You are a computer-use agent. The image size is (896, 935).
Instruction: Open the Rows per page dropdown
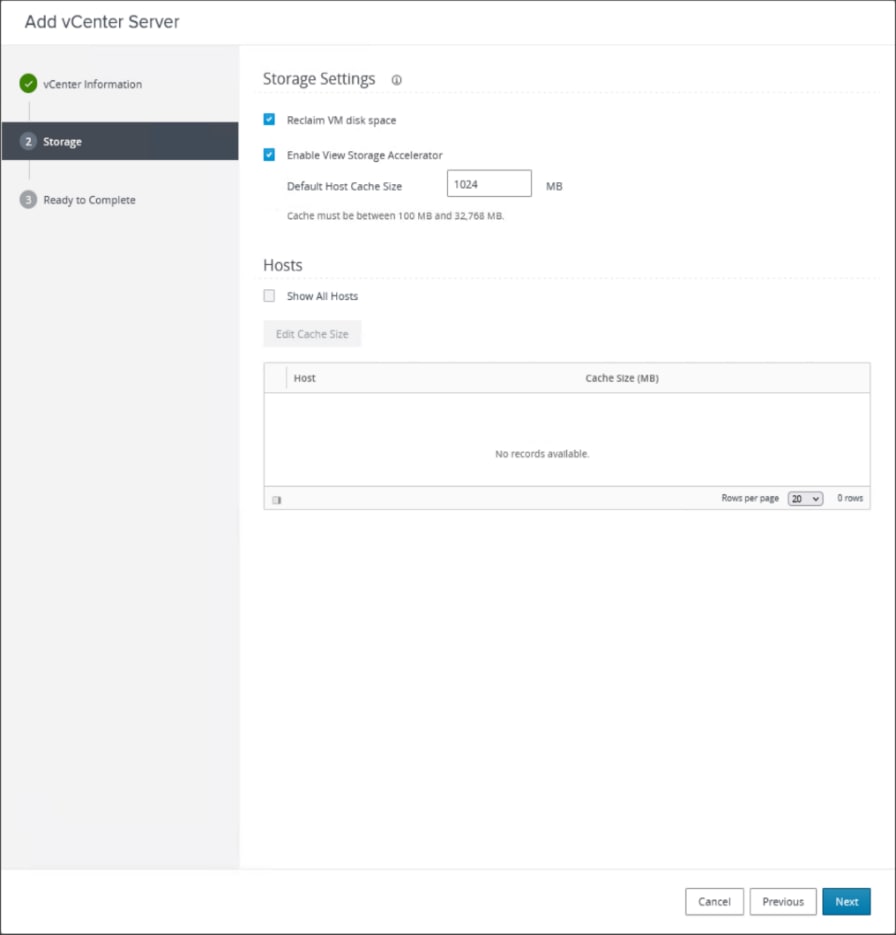click(805, 499)
